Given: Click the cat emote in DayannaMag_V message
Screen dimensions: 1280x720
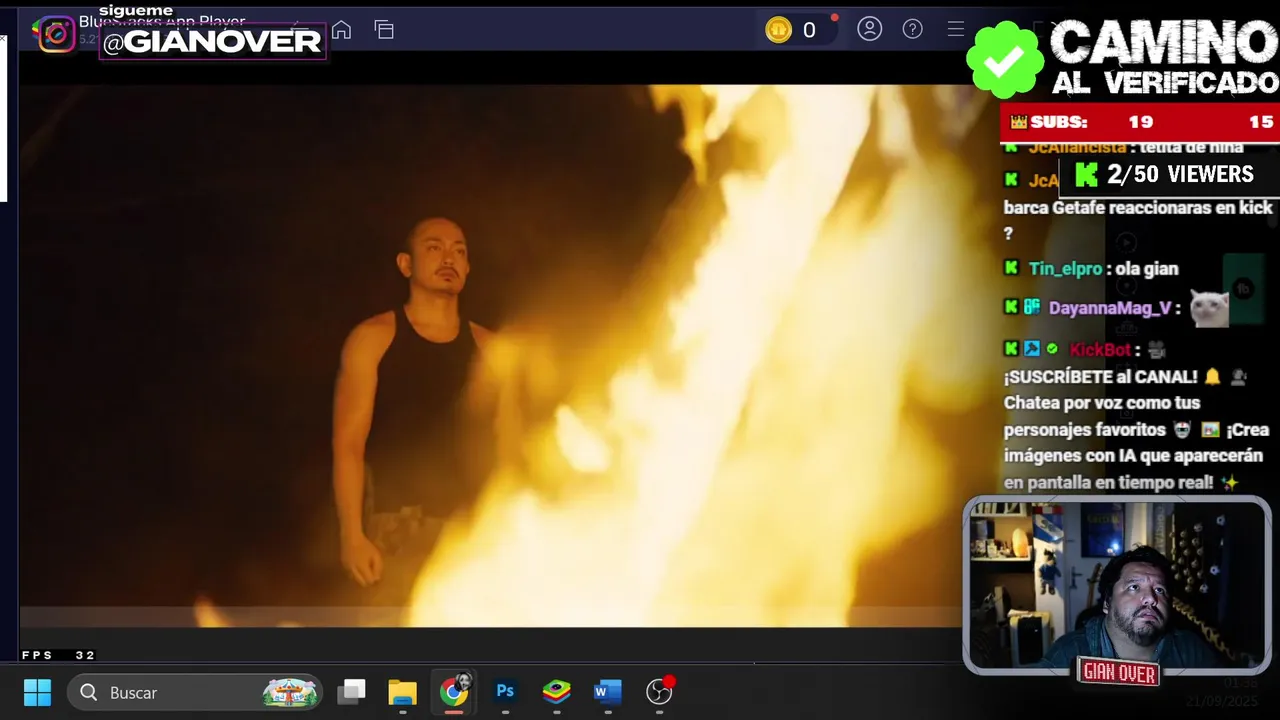Looking at the screenshot, I should pyautogui.click(x=1209, y=308).
